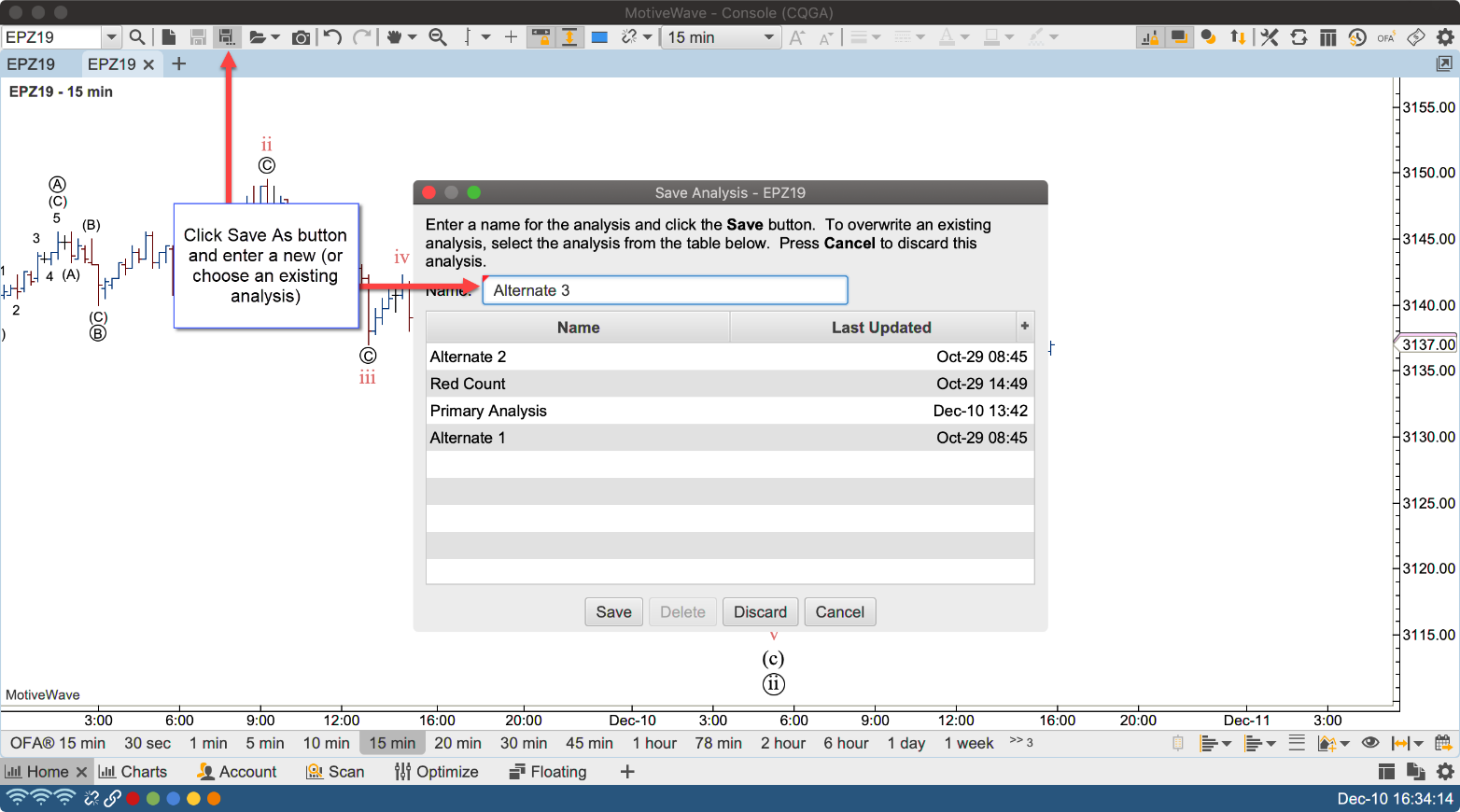
Task: Click the search magnifier beside symbol box
Action: pyautogui.click(x=137, y=37)
